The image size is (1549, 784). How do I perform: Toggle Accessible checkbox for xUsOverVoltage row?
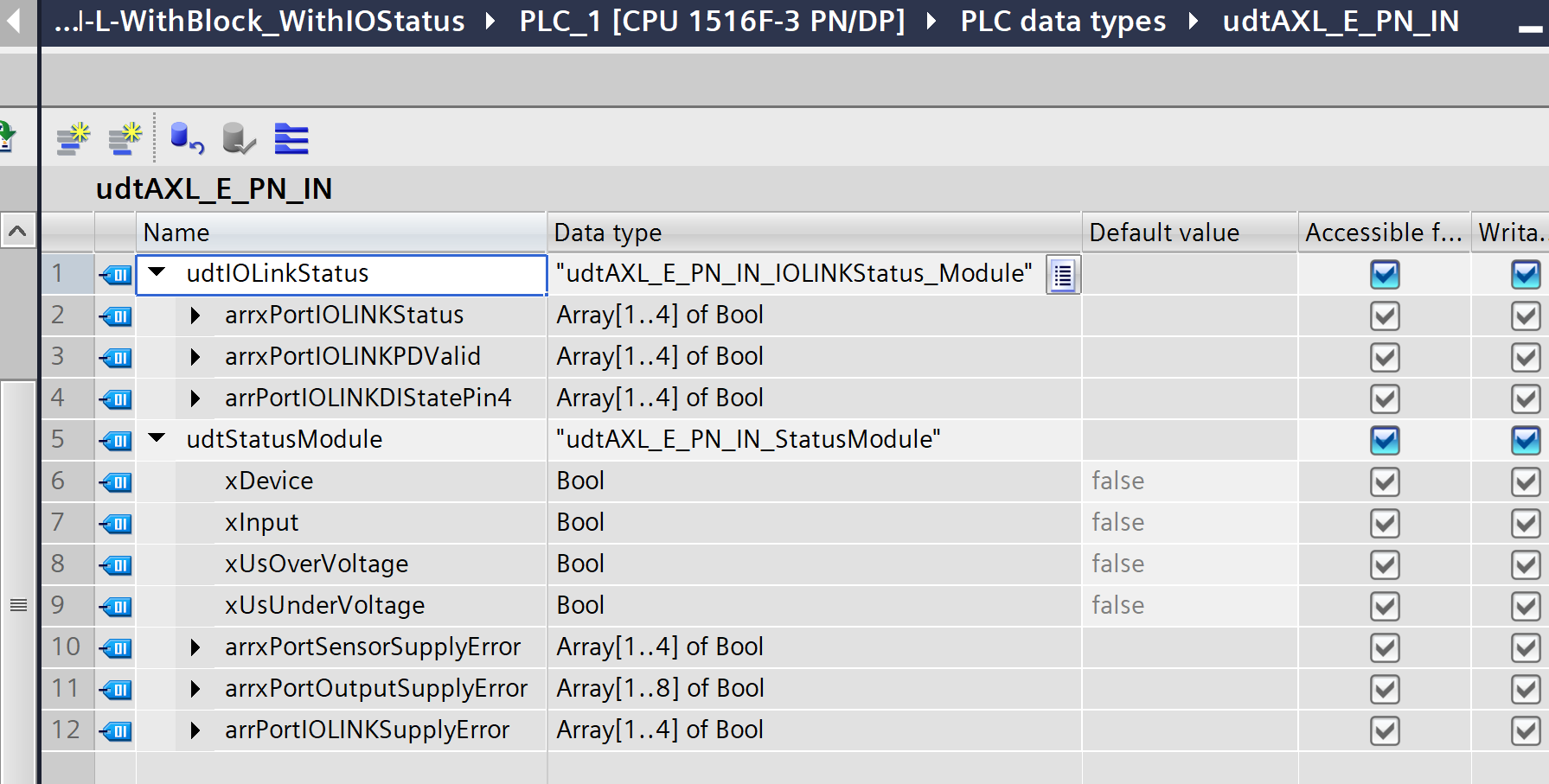click(1385, 564)
